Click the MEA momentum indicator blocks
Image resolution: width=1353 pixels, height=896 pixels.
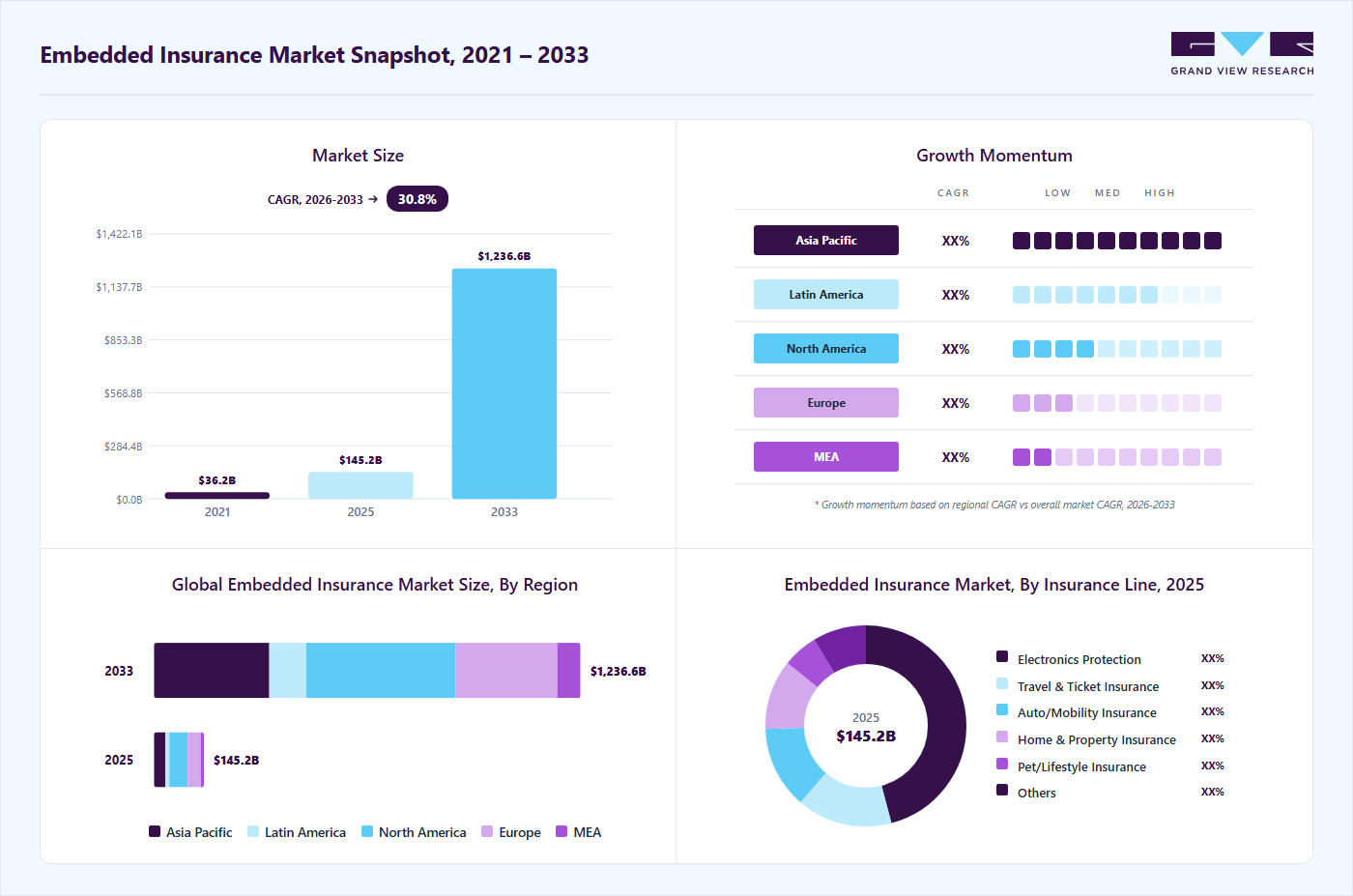(x=1117, y=457)
